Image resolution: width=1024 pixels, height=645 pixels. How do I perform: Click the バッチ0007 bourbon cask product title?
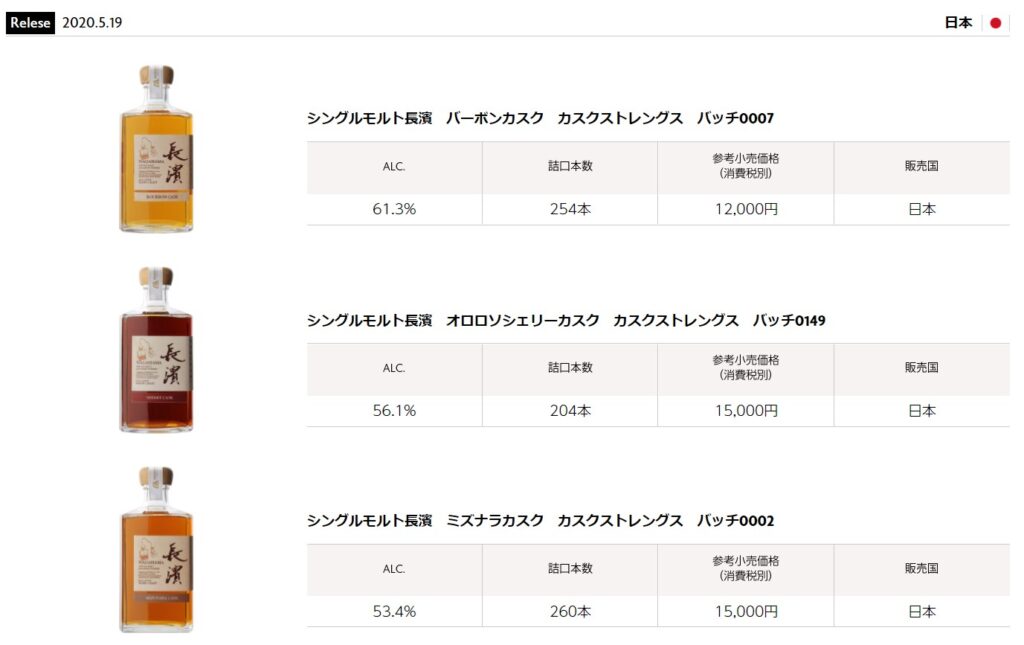540,118
